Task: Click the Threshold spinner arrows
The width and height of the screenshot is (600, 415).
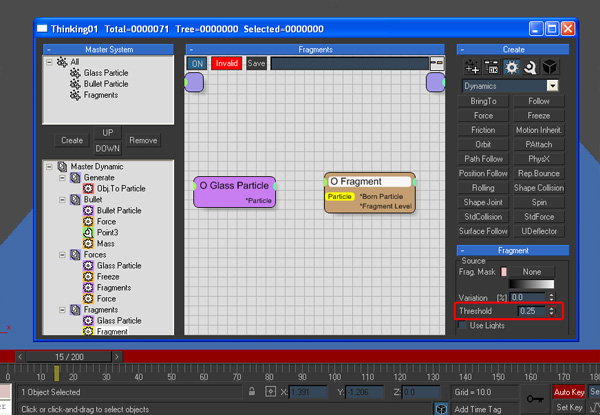Action: point(551,311)
